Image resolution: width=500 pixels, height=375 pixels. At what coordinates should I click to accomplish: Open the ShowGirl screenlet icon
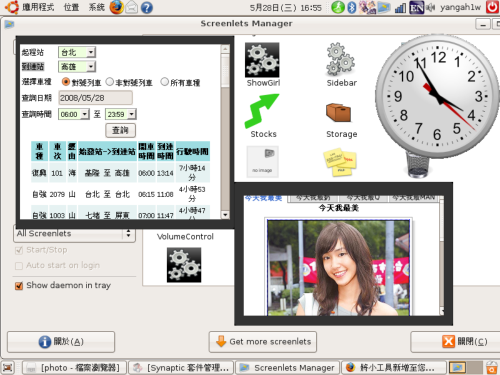pos(262,60)
